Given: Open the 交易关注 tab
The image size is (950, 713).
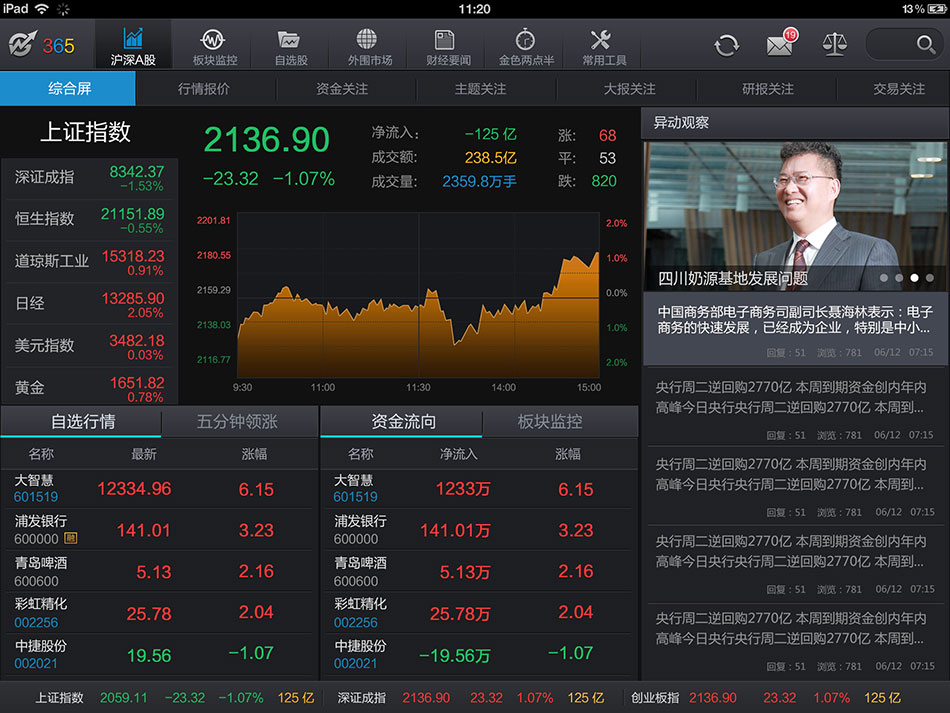Looking at the screenshot, I should [x=899, y=88].
